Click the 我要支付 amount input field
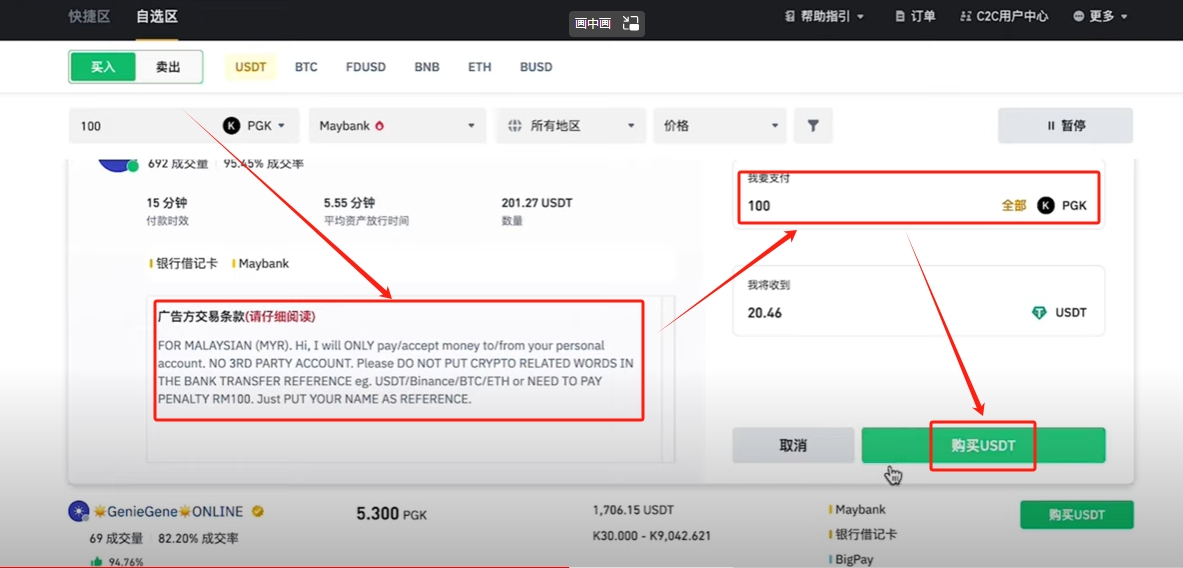1183x568 pixels. click(x=860, y=205)
